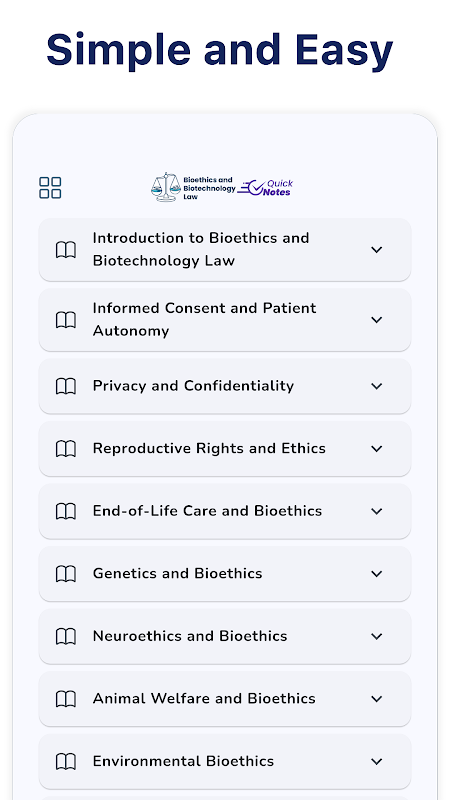This screenshot has width=450, height=800.
Task: Select Neuroethics and Bioethics title text
Action: (190, 636)
